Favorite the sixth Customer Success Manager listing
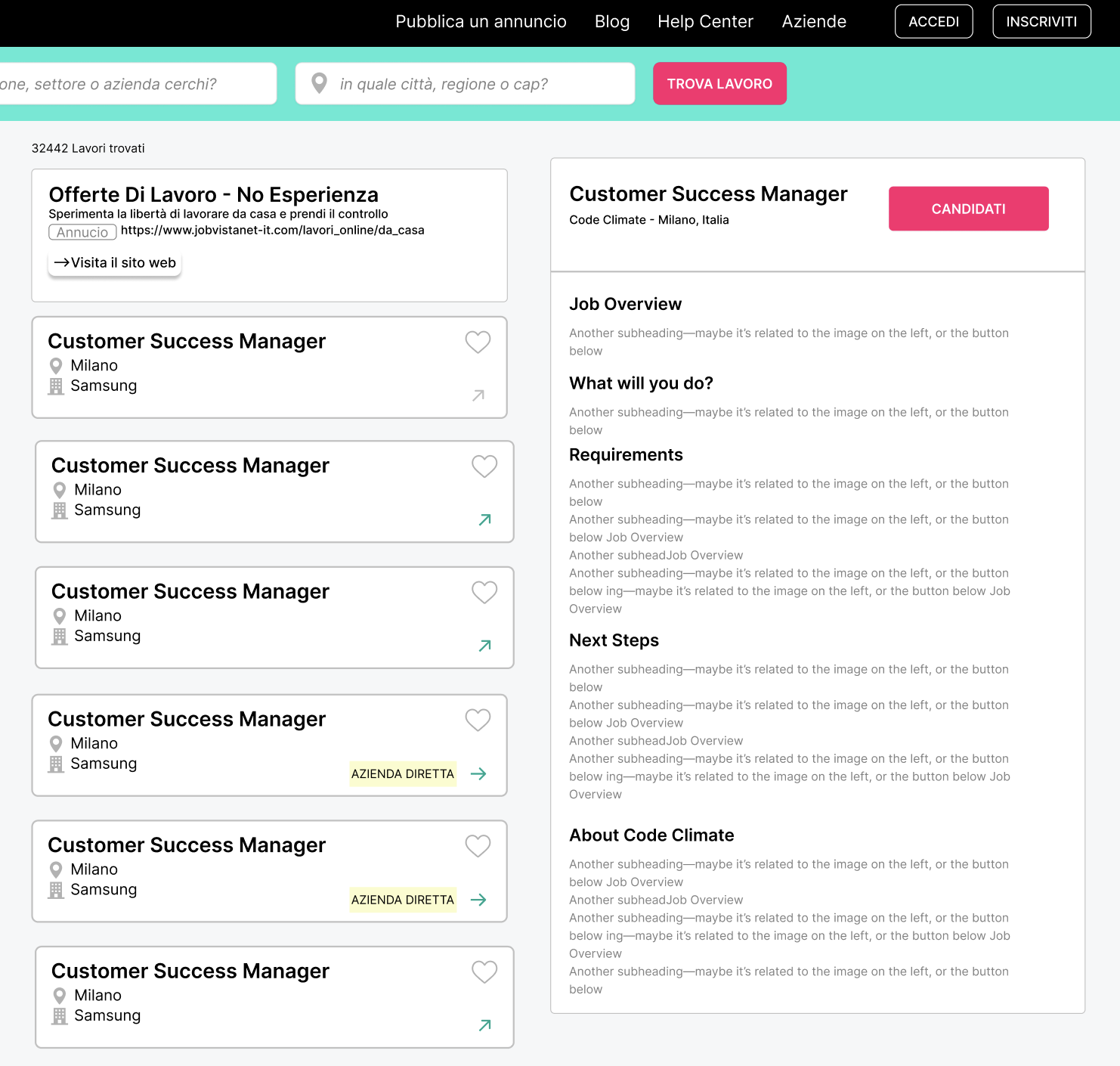Viewport: 1120px width, 1066px height. coord(484,971)
